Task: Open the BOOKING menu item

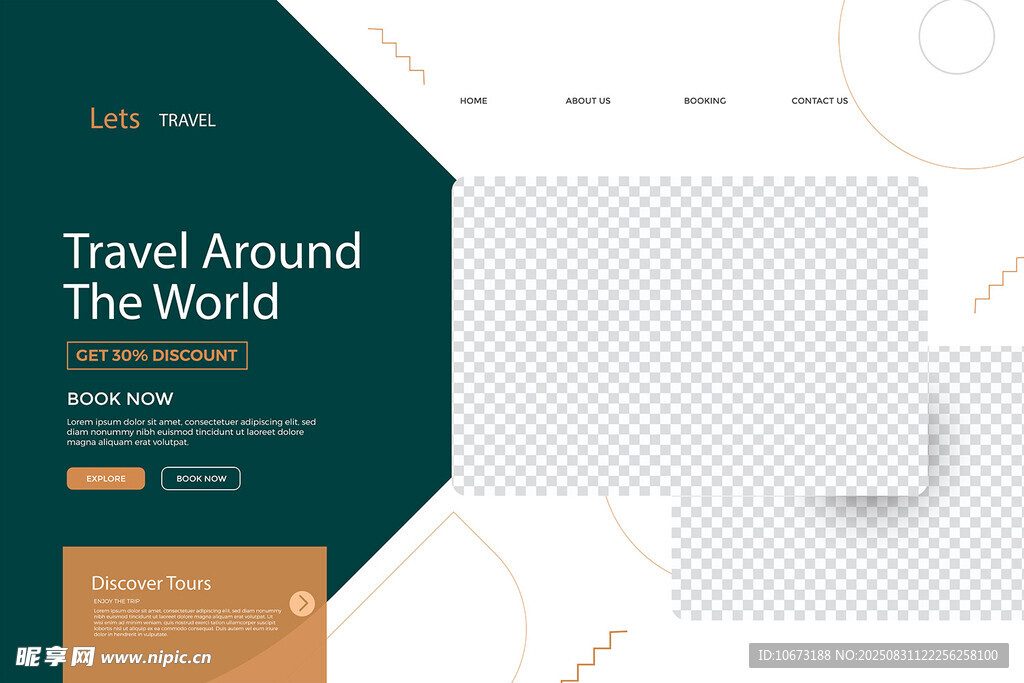Action: coord(705,101)
